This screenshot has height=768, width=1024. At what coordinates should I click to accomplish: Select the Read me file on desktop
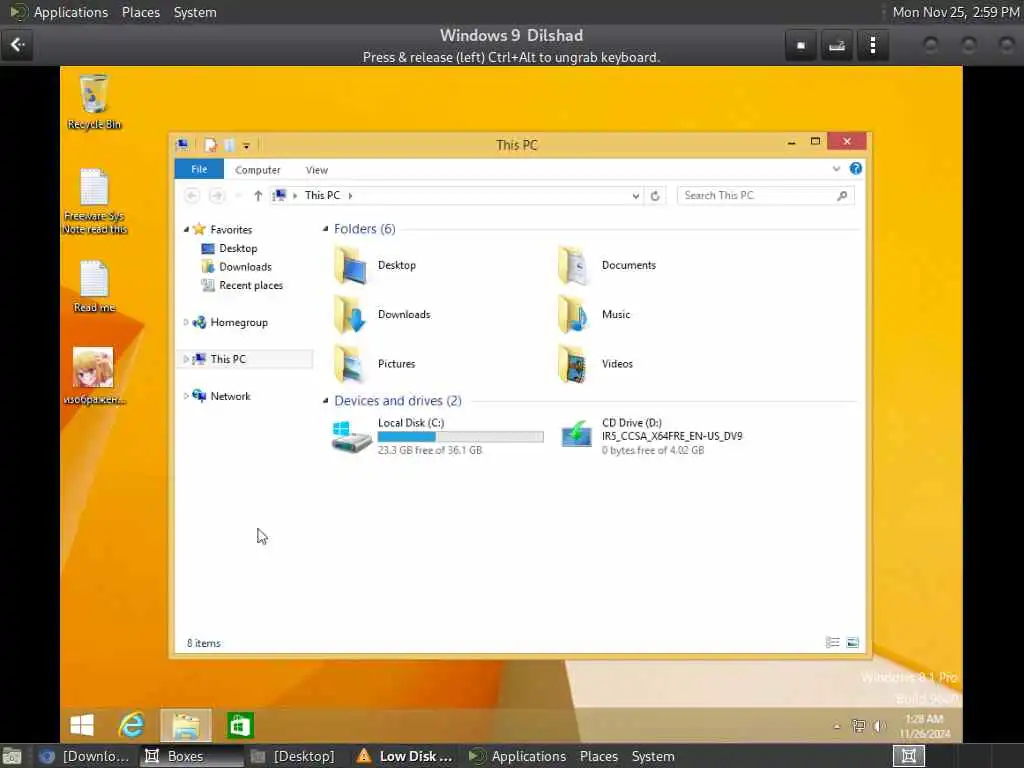(94, 286)
